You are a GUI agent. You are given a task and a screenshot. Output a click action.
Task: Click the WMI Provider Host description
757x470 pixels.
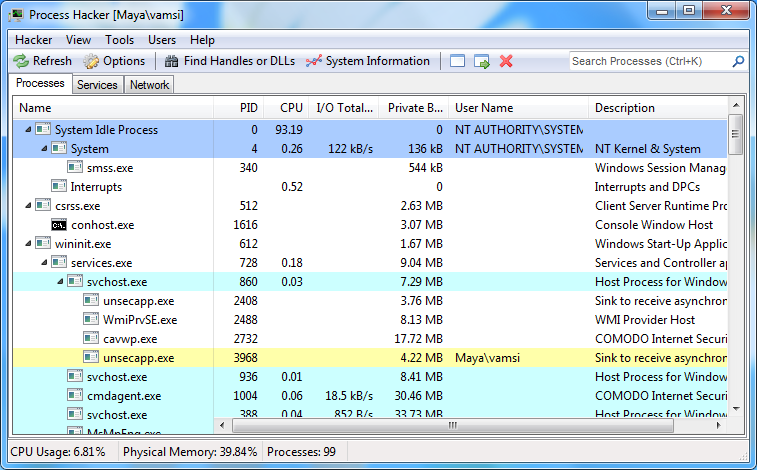tap(645, 319)
